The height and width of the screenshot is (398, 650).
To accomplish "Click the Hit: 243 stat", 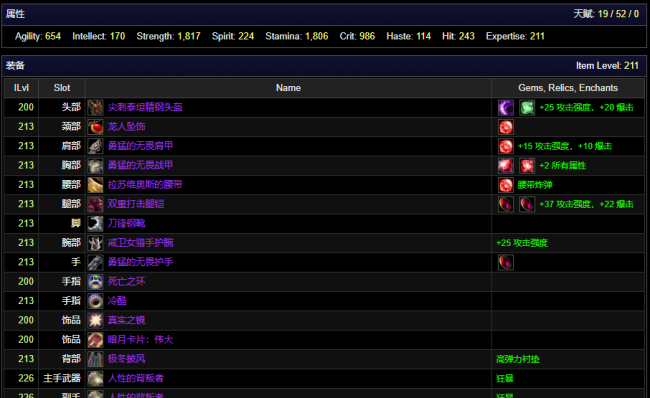I will click(x=458, y=36).
